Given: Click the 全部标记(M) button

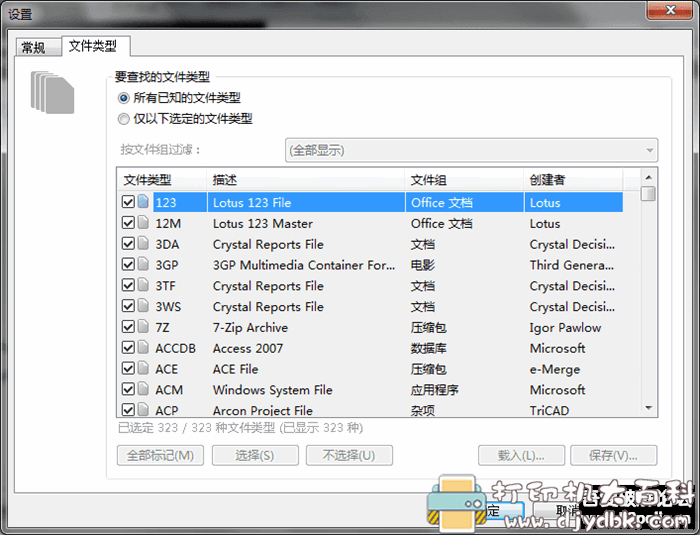Looking at the screenshot, I should [x=160, y=456].
